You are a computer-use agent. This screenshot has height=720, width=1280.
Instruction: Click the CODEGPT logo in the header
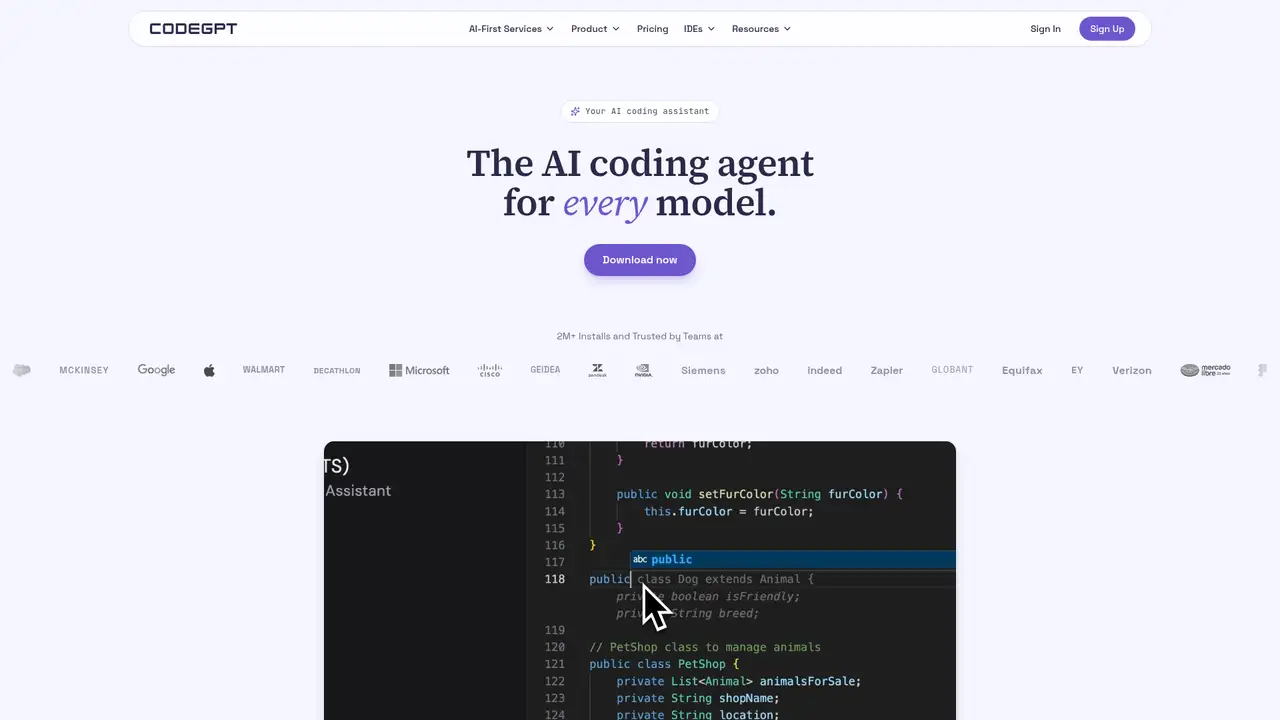pyautogui.click(x=193, y=29)
